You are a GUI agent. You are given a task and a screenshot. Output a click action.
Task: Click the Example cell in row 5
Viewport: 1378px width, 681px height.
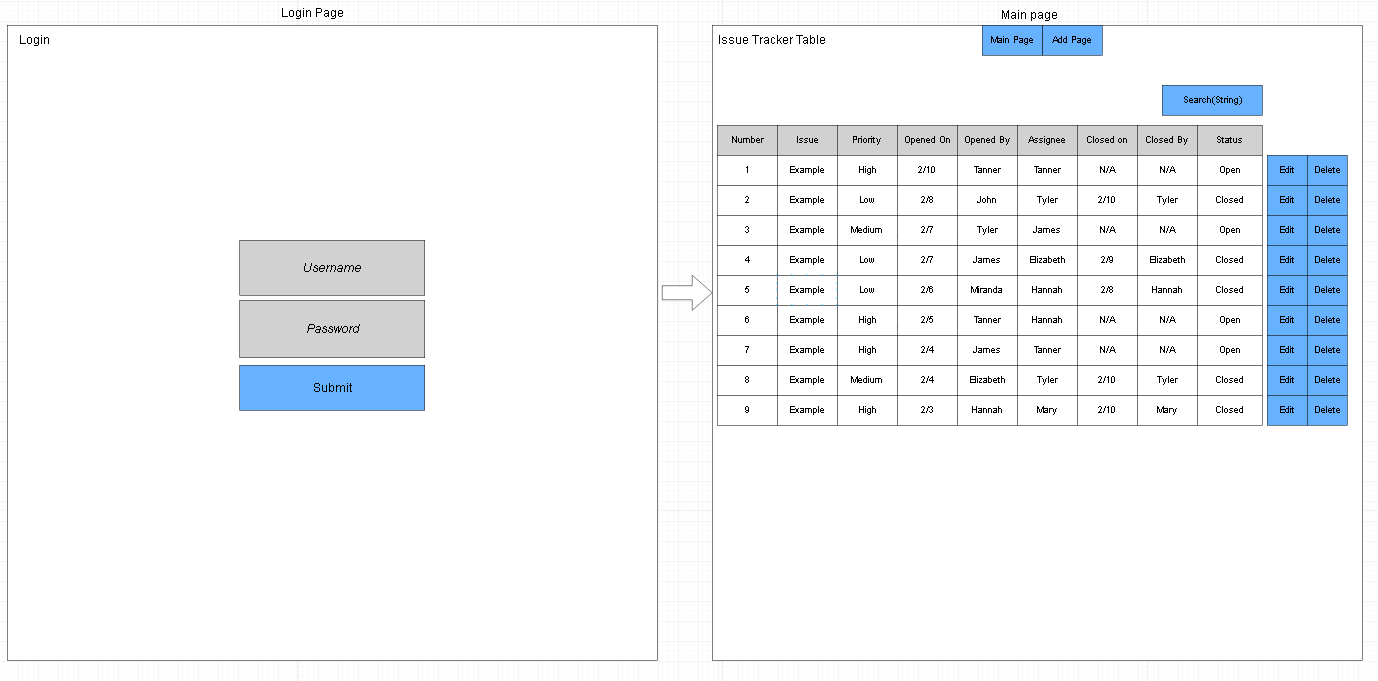pos(807,290)
